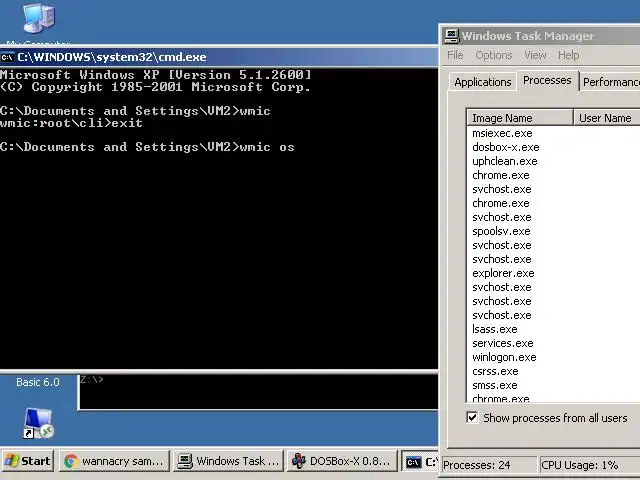Image resolution: width=640 pixels, height=480 pixels.
Task: Select the svchost.exe row above lsass.exe
Action: (x=502, y=315)
